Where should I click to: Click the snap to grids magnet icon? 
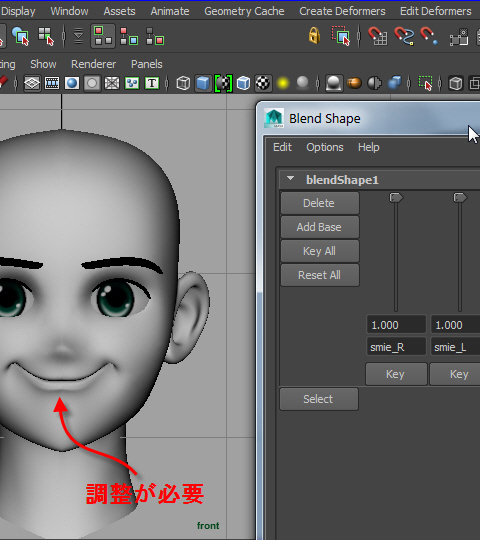[x=378, y=36]
